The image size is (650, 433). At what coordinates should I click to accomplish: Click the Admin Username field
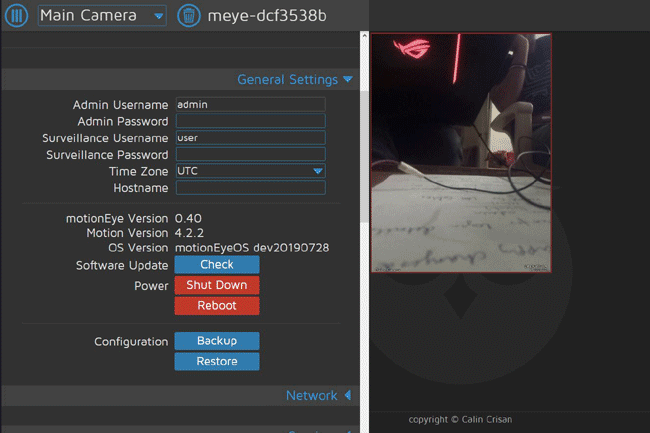(251, 104)
